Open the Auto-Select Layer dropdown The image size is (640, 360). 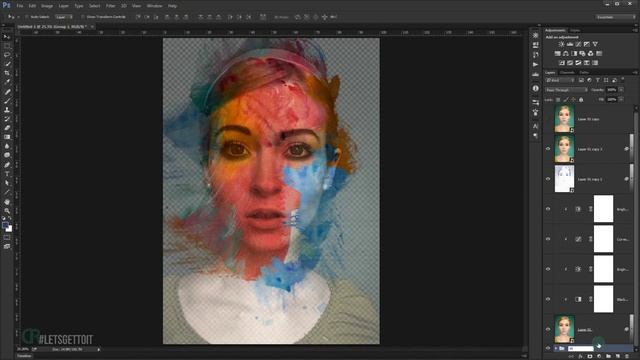pyautogui.click(x=64, y=17)
